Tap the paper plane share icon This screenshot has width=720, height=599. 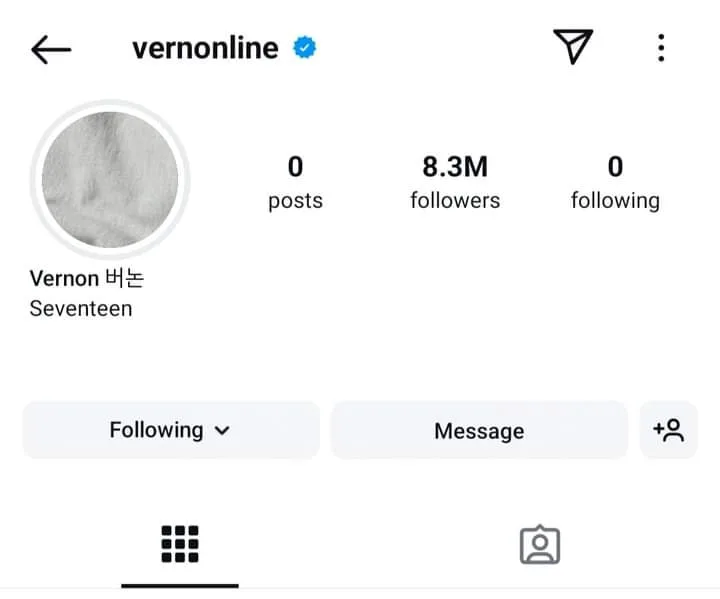coord(573,46)
